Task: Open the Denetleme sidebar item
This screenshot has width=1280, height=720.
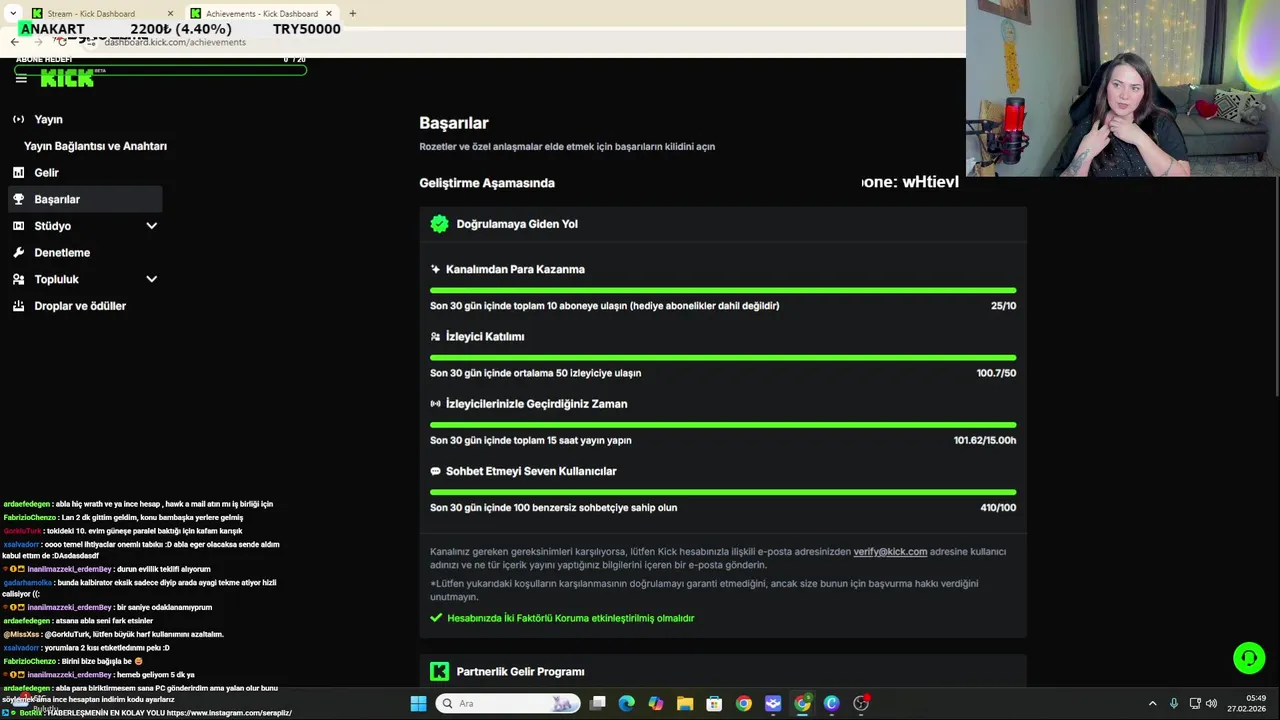Action: [x=85, y=252]
